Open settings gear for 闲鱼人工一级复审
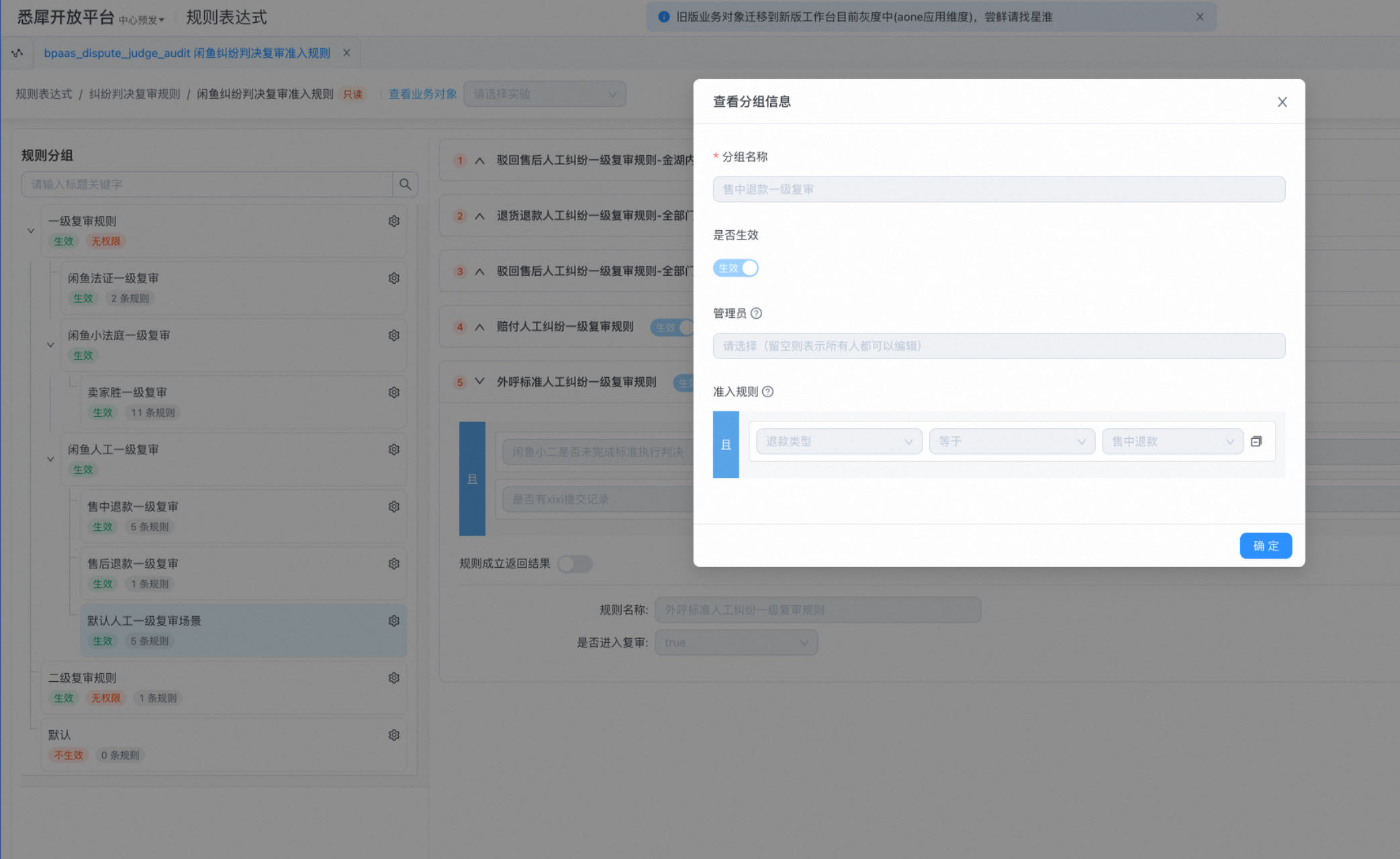 click(394, 450)
